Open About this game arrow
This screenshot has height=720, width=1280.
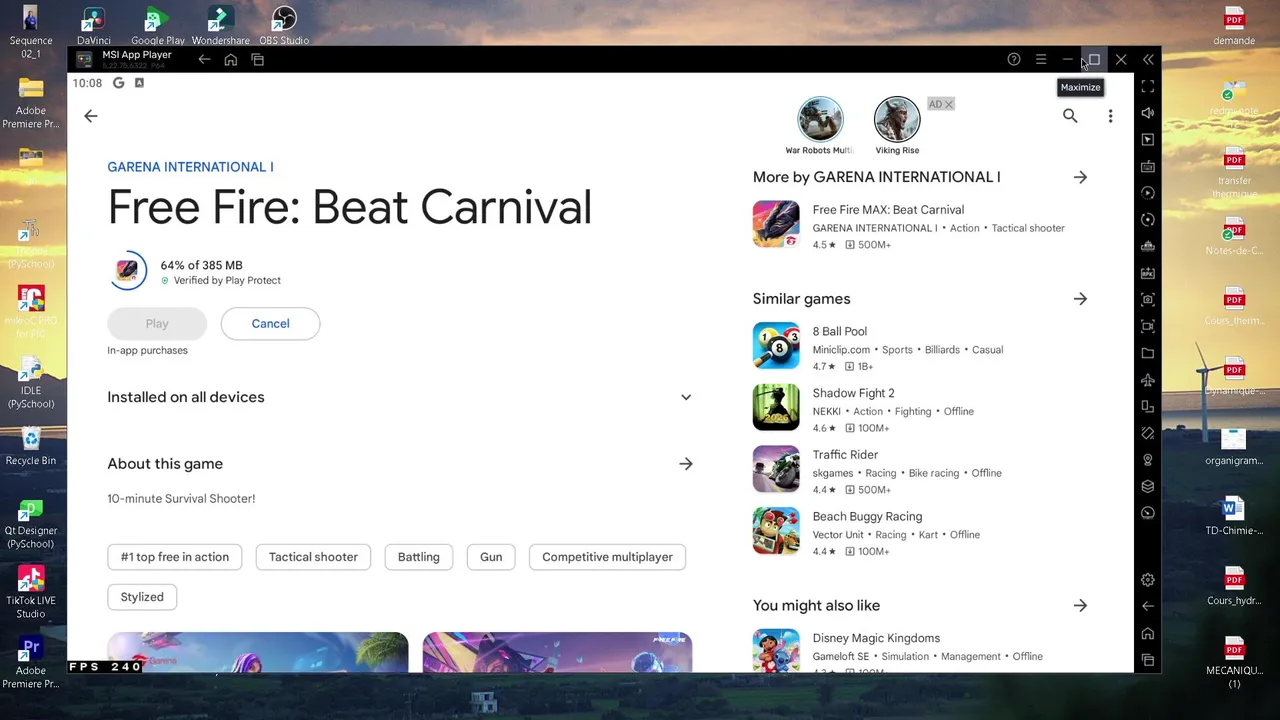pyautogui.click(x=686, y=464)
